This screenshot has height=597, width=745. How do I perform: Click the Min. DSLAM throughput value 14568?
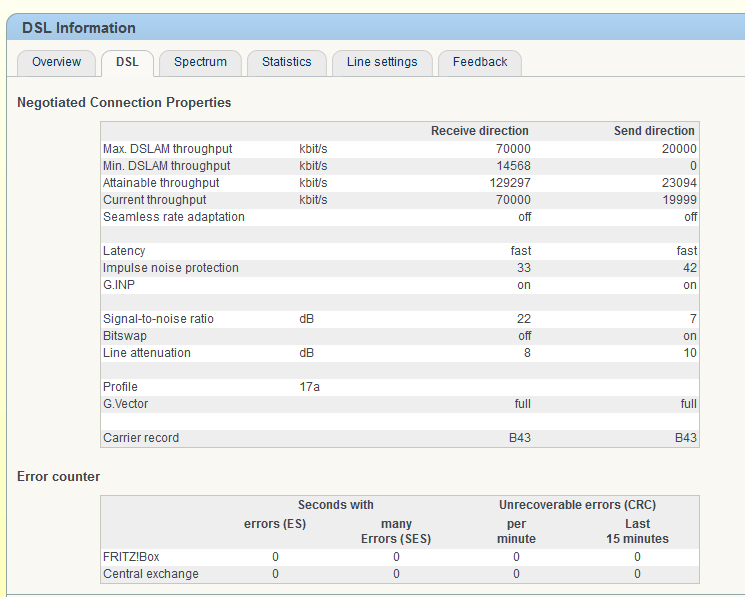511,166
